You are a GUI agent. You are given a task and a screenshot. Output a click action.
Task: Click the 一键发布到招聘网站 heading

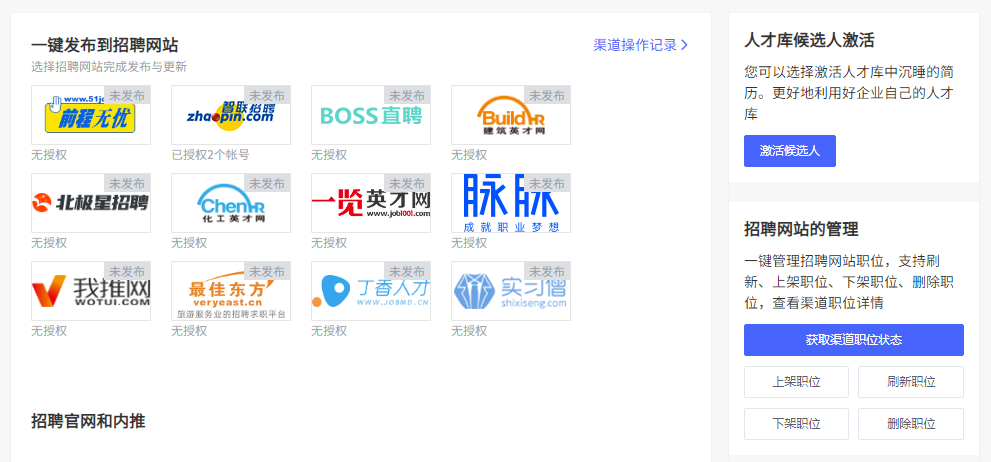tap(104, 45)
